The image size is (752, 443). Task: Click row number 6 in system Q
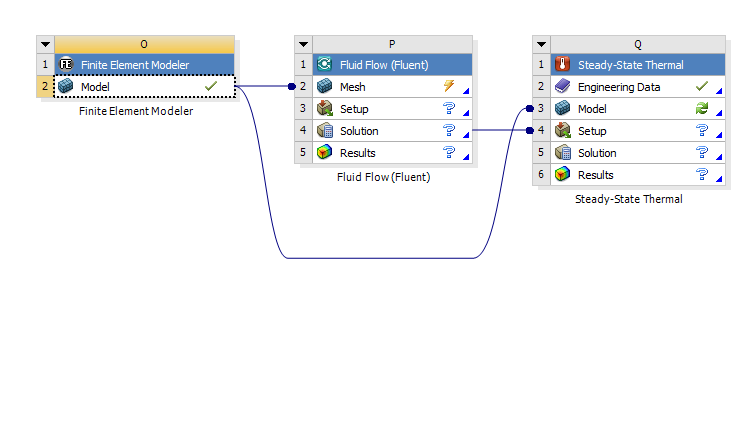[541, 174]
